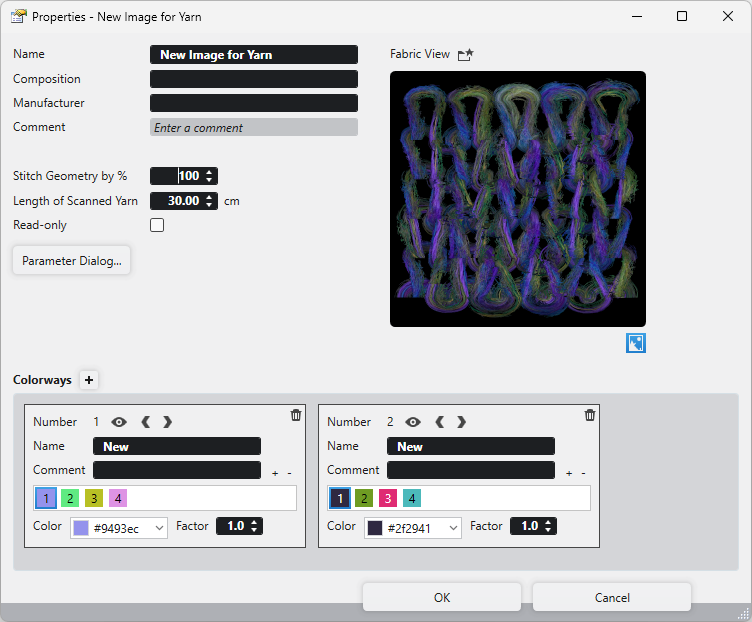Toggle visibility eye of colorway 1
Viewport: 752px width, 622px height.
point(119,422)
